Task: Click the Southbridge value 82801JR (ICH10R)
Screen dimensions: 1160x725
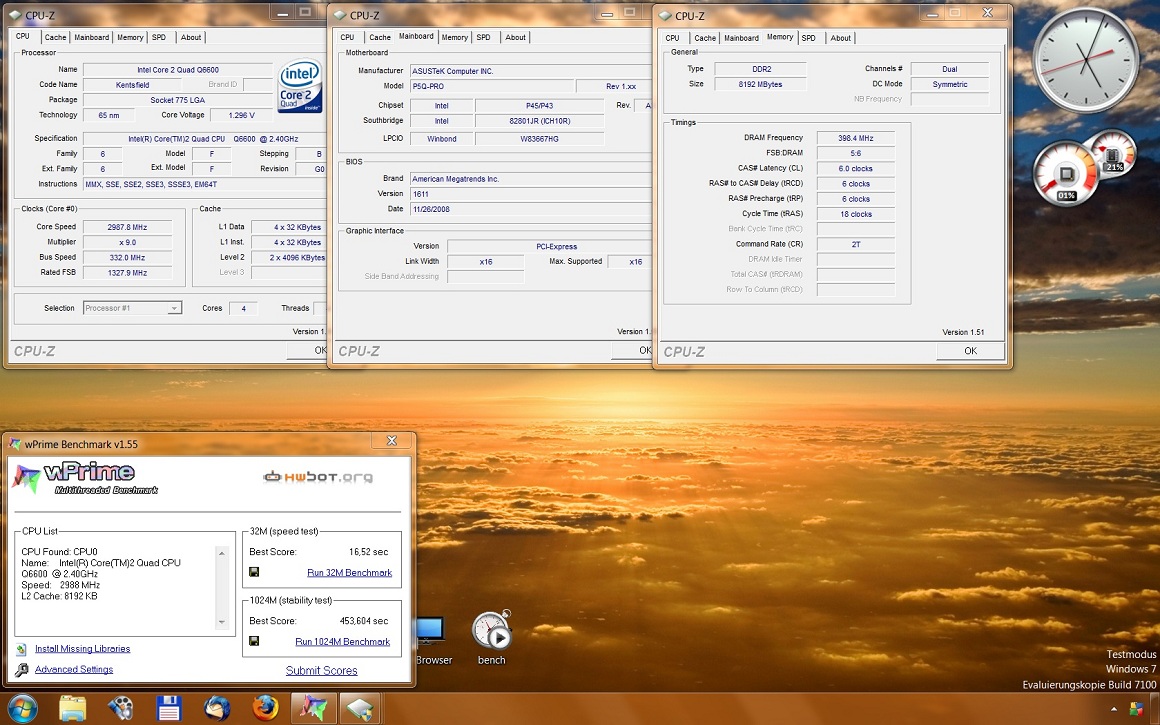Action: [x=539, y=121]
